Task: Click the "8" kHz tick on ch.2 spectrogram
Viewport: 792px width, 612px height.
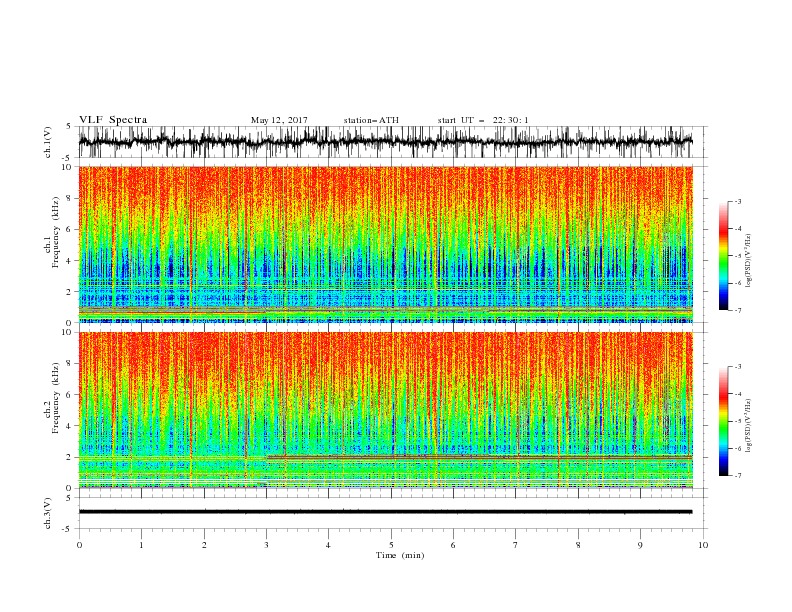Action: click(69, 363)
